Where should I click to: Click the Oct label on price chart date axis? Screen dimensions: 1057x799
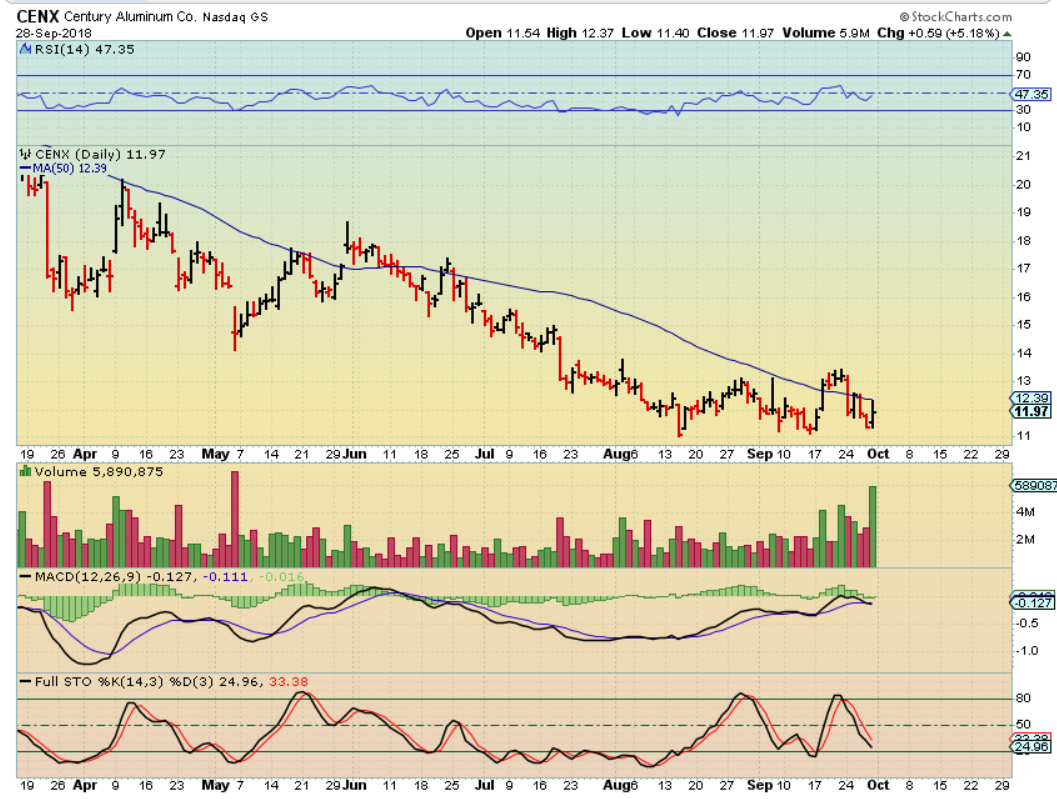[878, 454]
